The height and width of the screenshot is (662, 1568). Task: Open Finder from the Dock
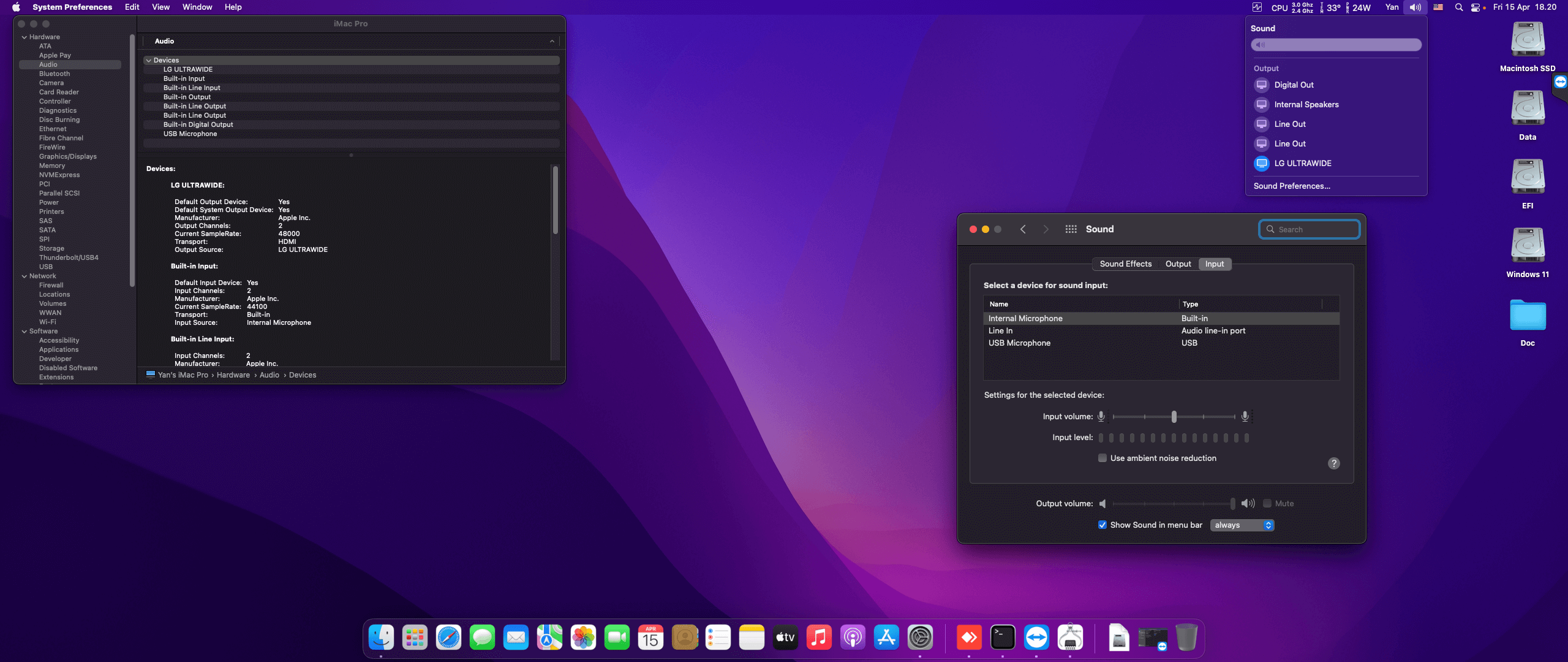click(381, 638)
